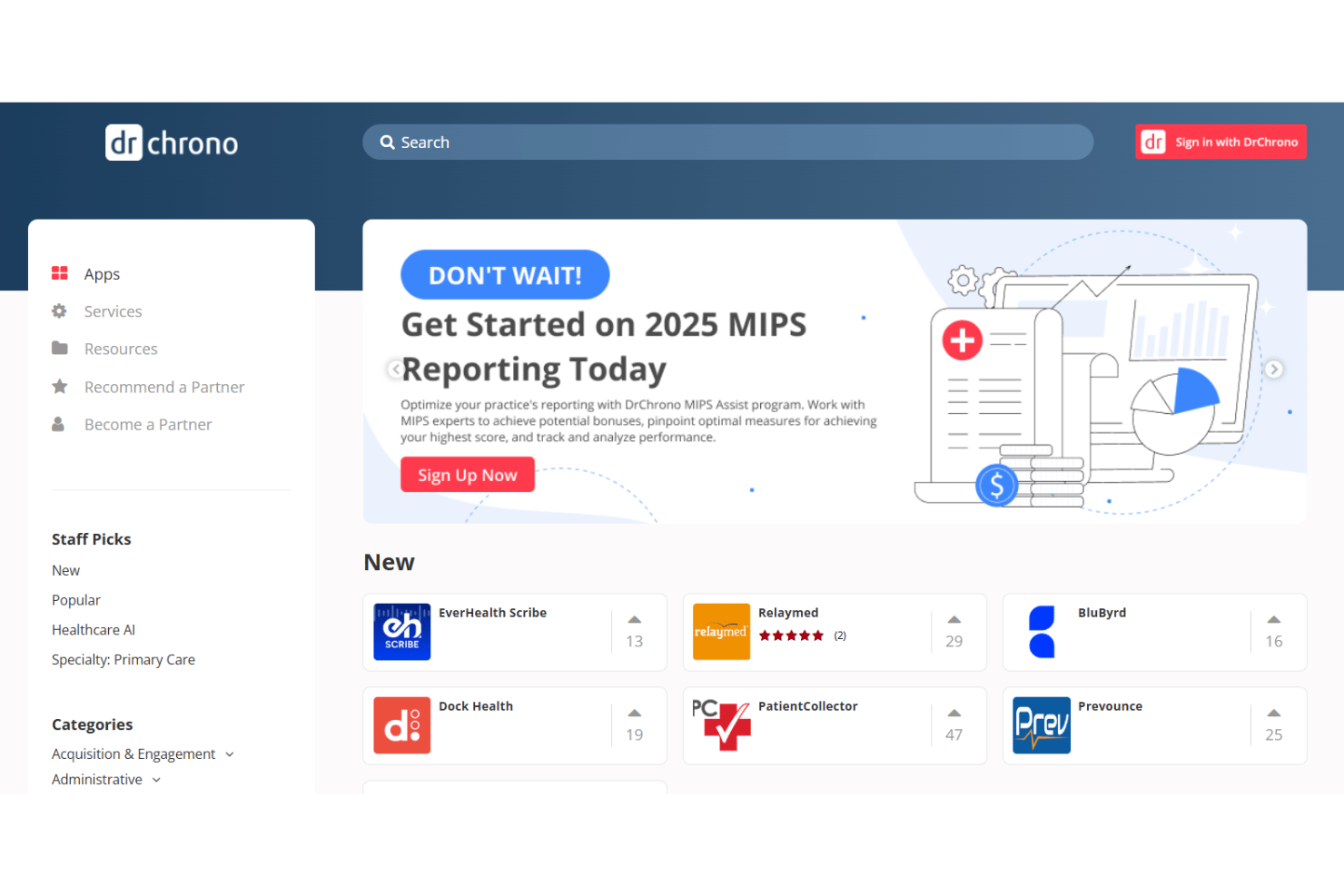
Task: Expand Acquisition & Engagement category chevron
Action: (230, 754)
